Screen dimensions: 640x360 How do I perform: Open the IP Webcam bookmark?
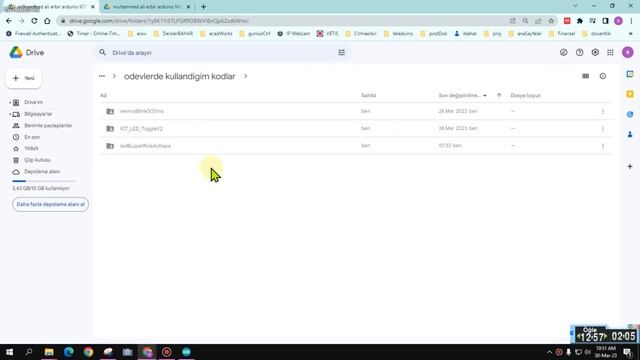coord(294,33)
